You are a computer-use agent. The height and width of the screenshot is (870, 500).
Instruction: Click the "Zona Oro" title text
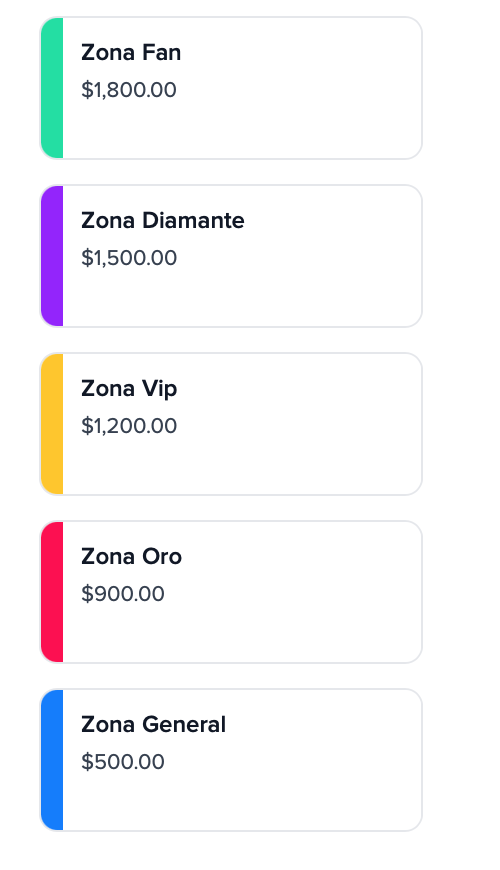coord(132,557)
